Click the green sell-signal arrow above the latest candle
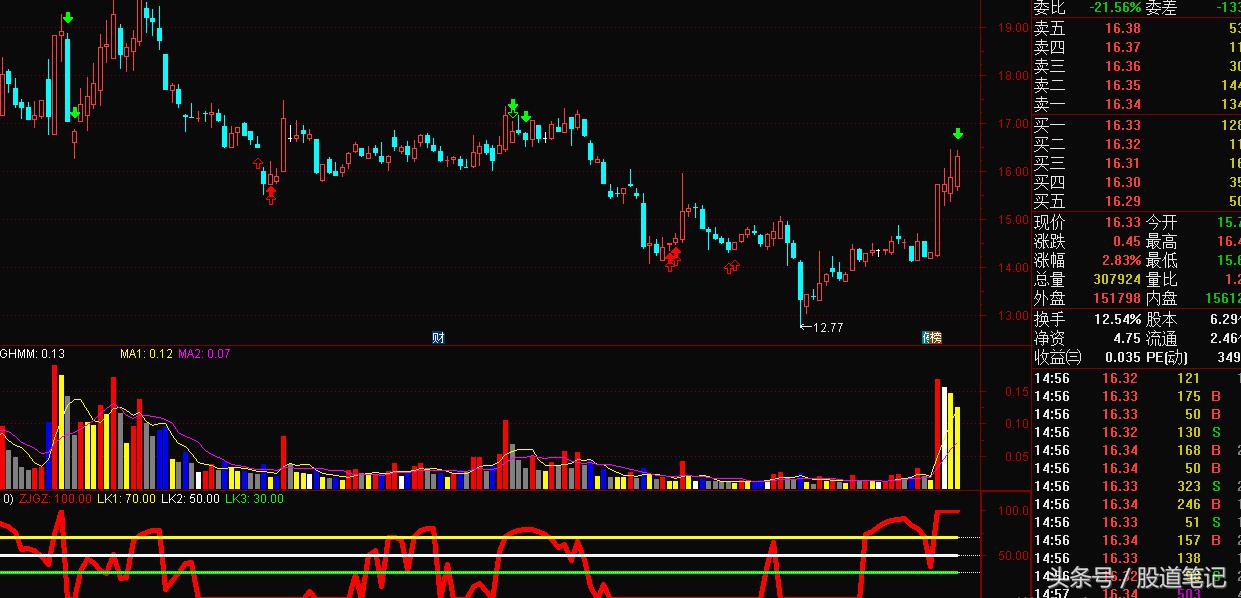This screenshot has width=1241, height=598. tap(957, 134)
